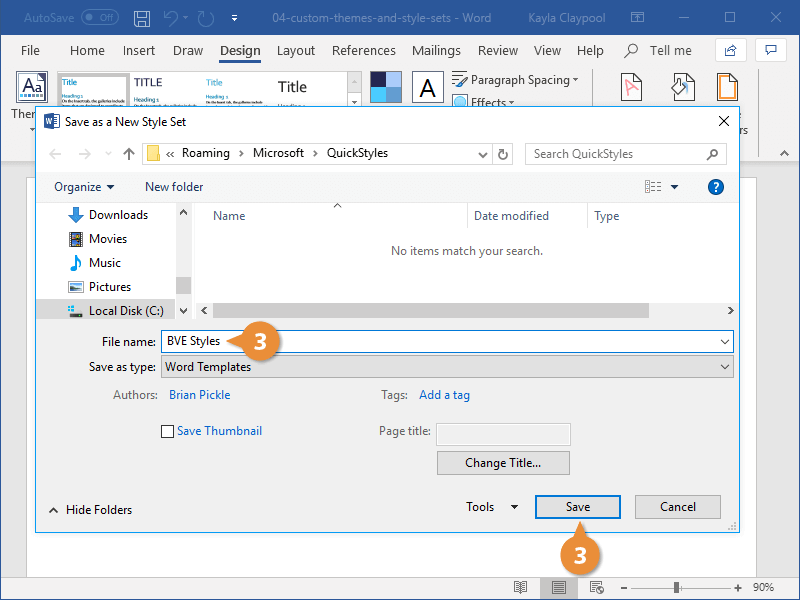Open the Page Color tool
The image size is (800, 600).
click(682, 87)
